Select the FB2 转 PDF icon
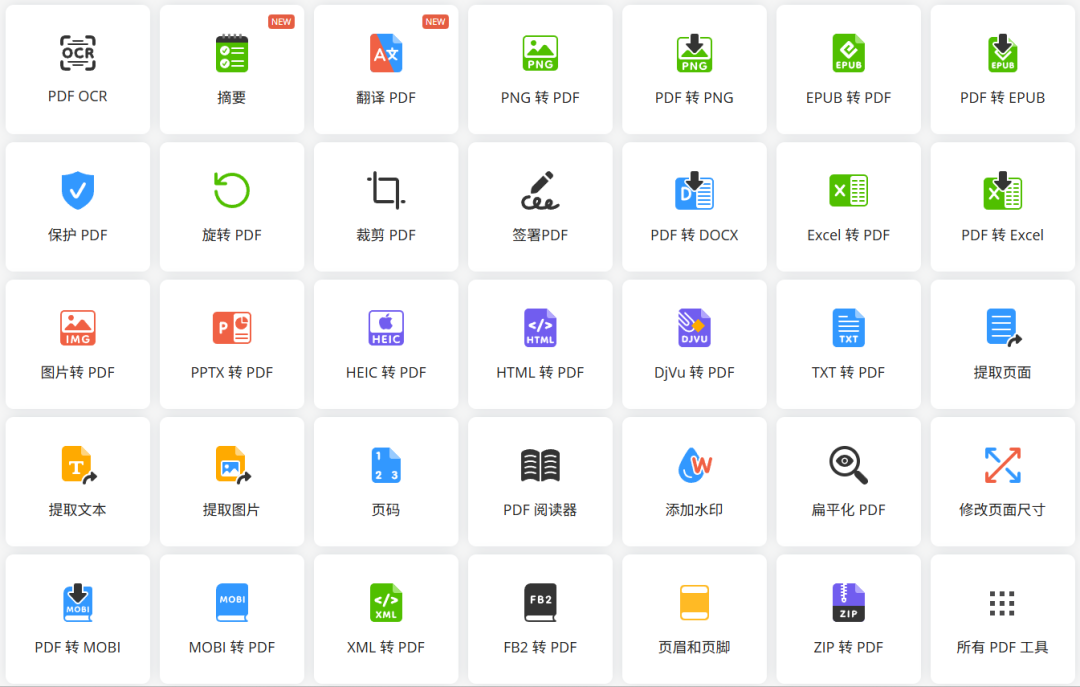1080x687 pixels. (x=540, y=602)
